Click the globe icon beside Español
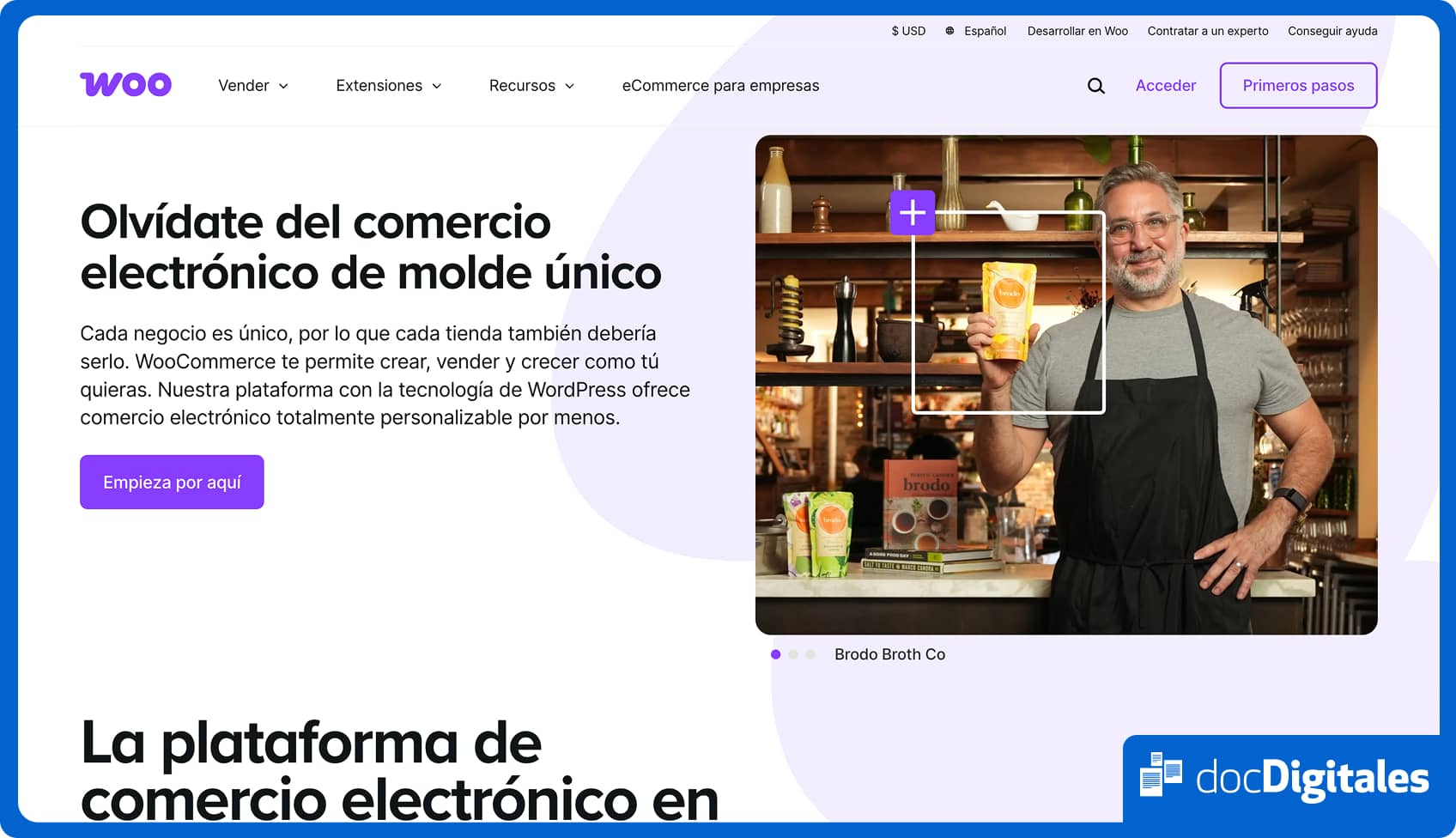This screenshot has height=838, width=1456. pyautogui.click(x=949, y=31)
